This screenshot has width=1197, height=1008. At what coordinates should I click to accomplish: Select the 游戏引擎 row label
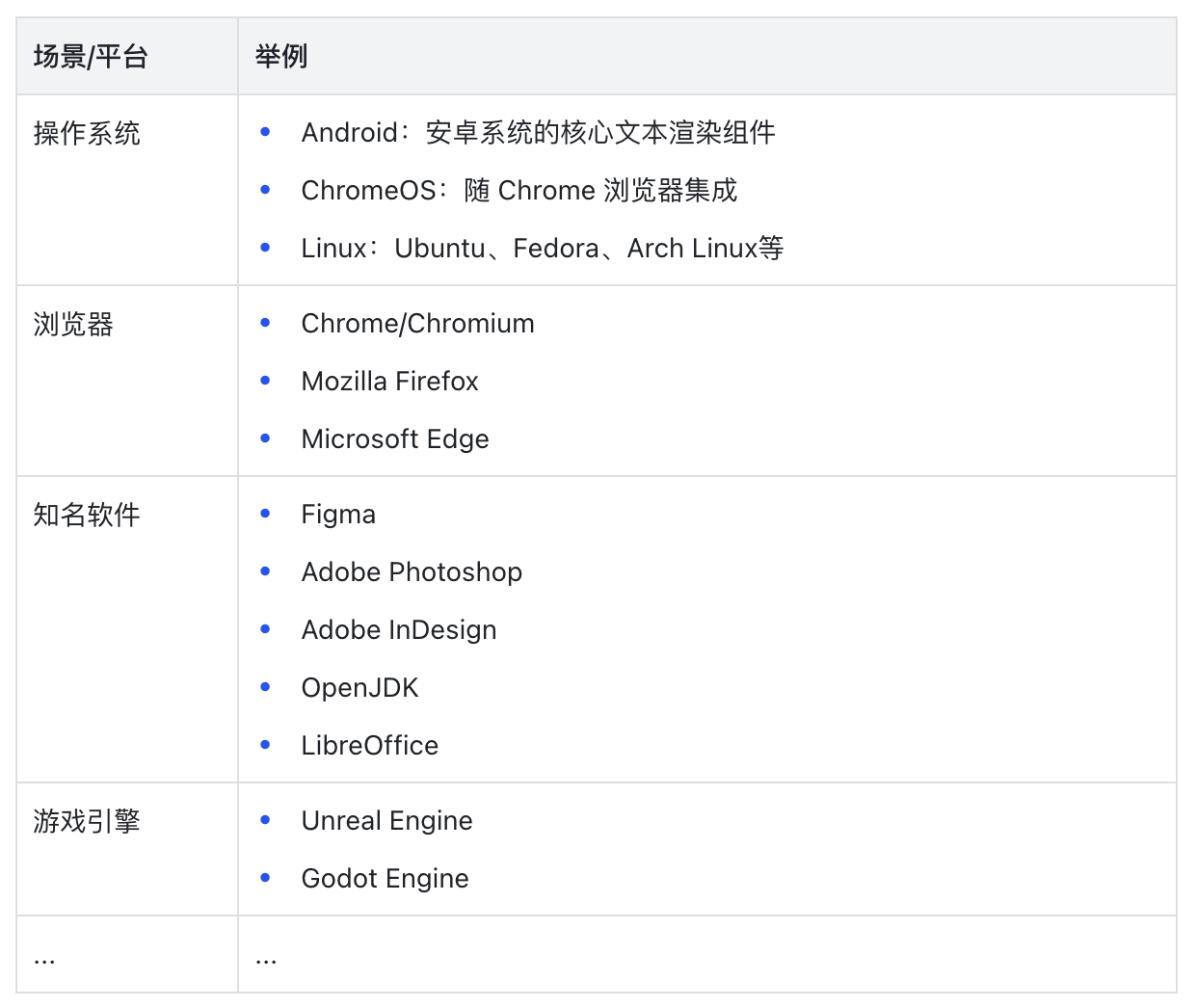tap(87, 821)
